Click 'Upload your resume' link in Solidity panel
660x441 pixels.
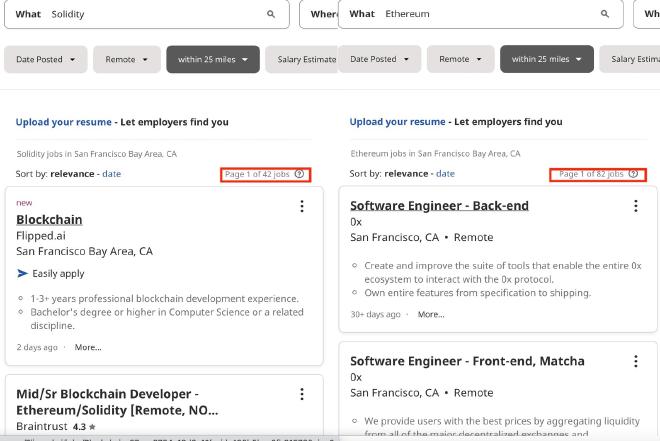[x=64, y=122]
